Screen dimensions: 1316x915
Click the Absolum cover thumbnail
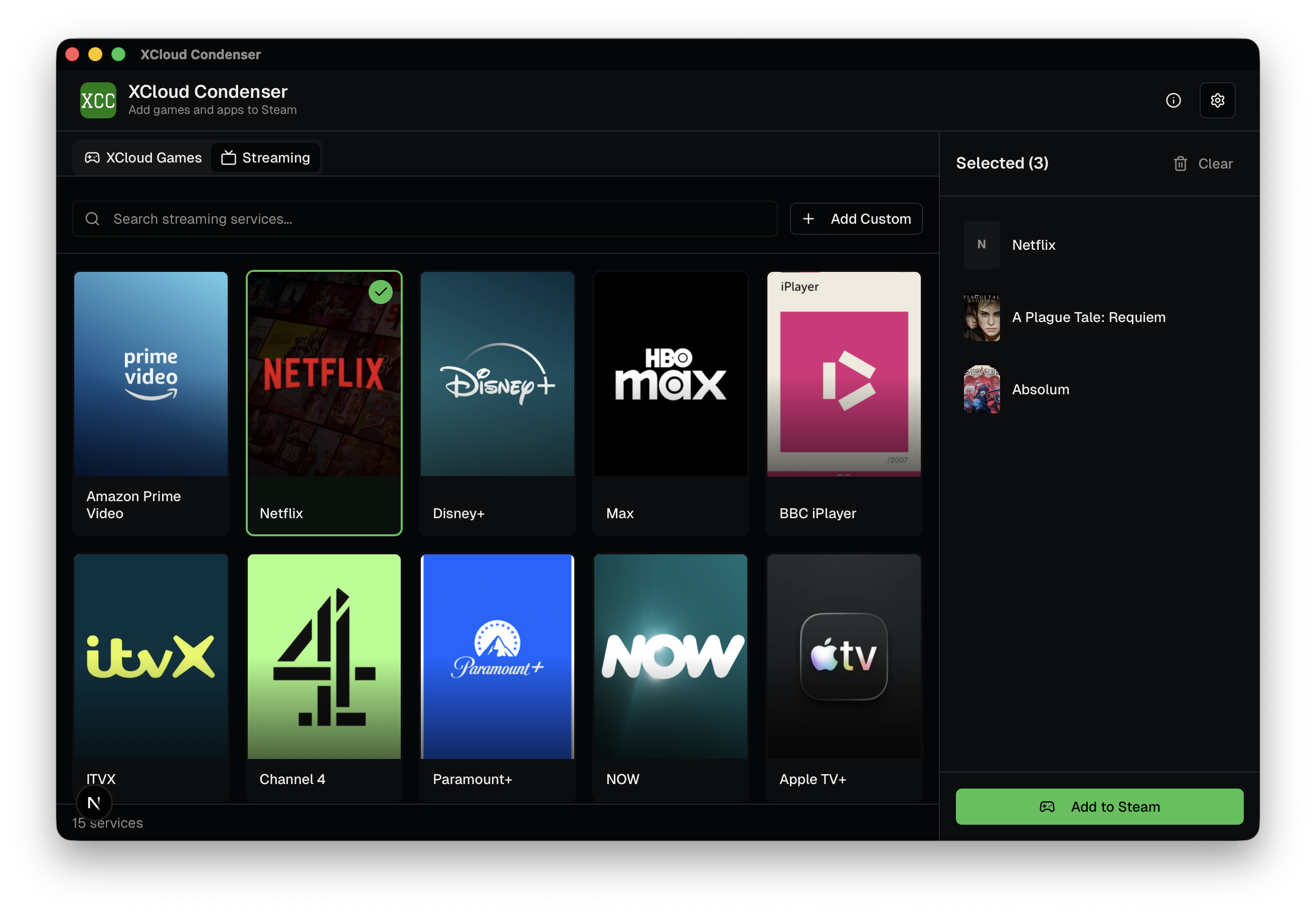click(x=981, y=389)
